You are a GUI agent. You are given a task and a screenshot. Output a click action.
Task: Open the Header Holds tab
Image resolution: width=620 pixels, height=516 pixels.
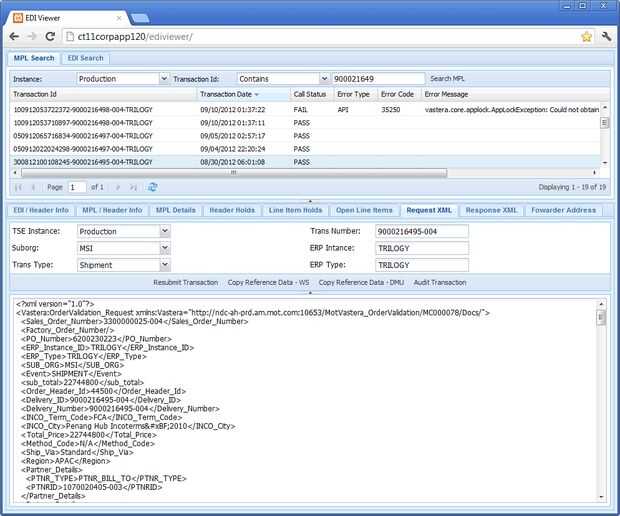click(232, 210)
